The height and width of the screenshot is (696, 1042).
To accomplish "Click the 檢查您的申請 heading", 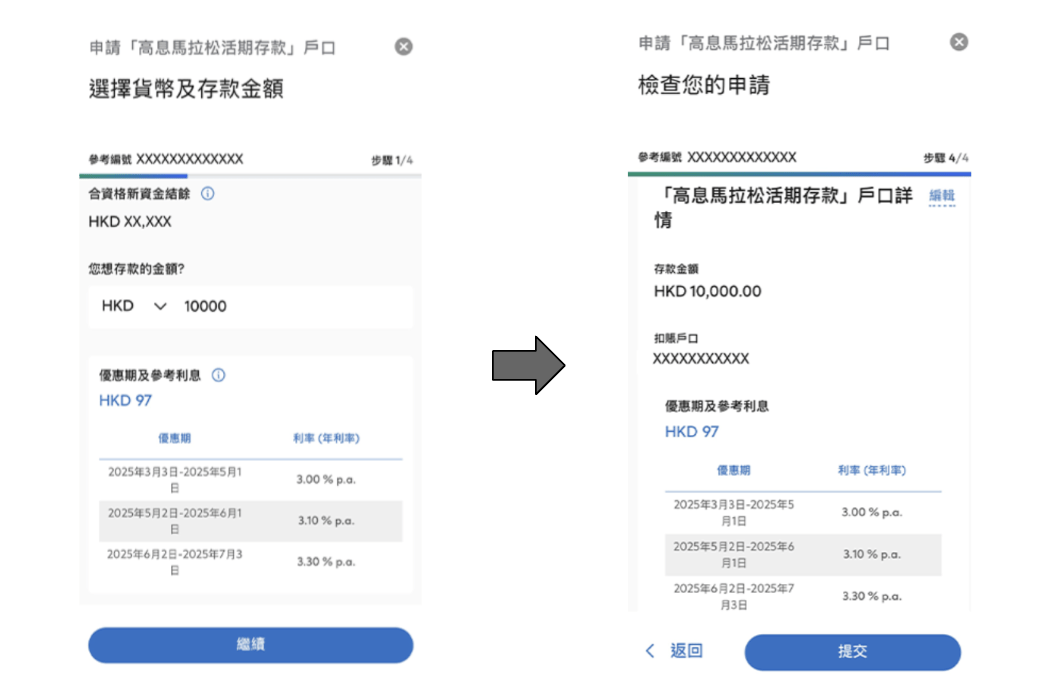I will 704,84.
